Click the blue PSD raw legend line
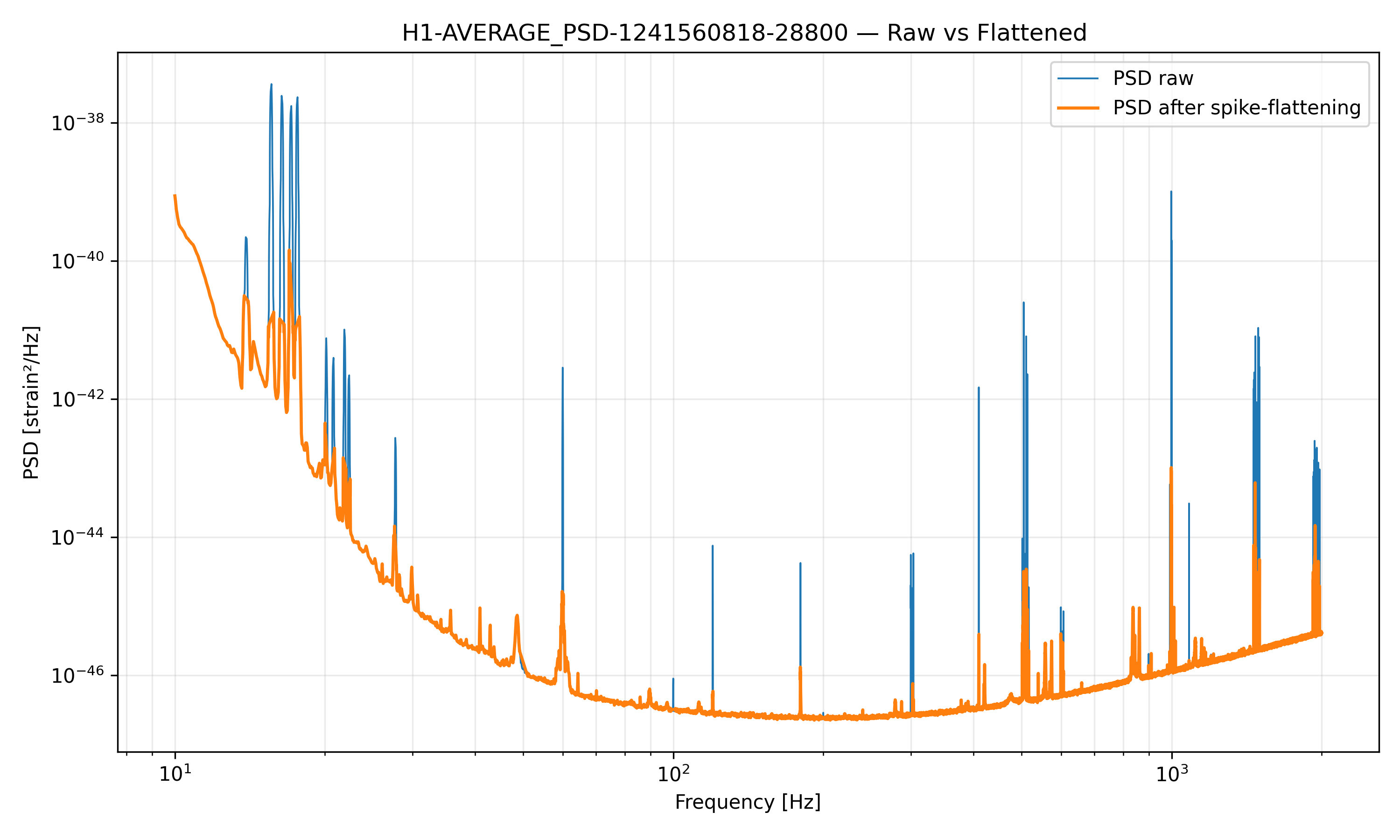 (1078, 79)
